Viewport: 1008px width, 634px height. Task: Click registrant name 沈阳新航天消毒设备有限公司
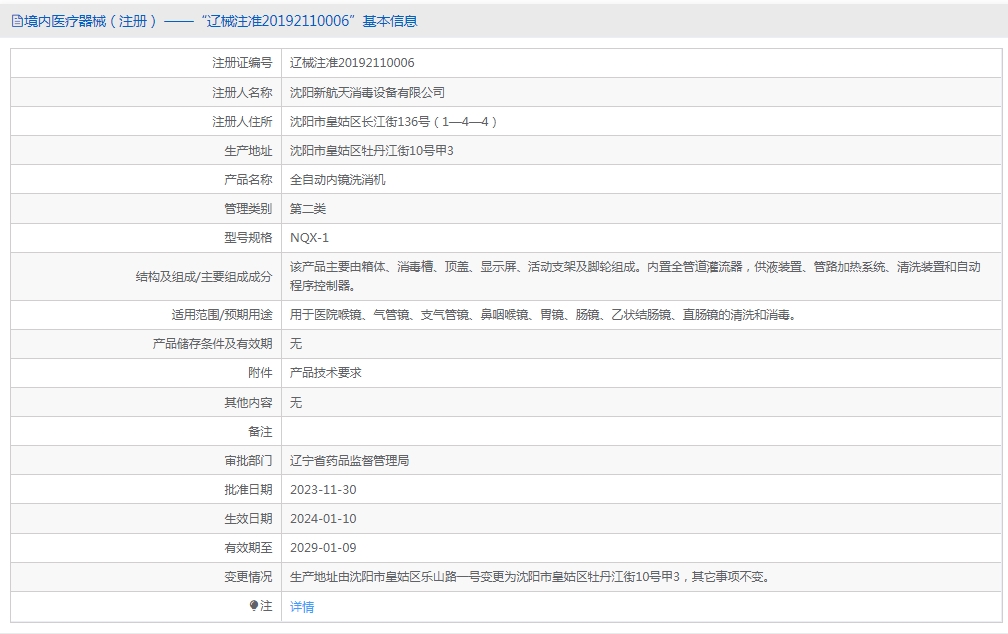click(x=367, y=92)
